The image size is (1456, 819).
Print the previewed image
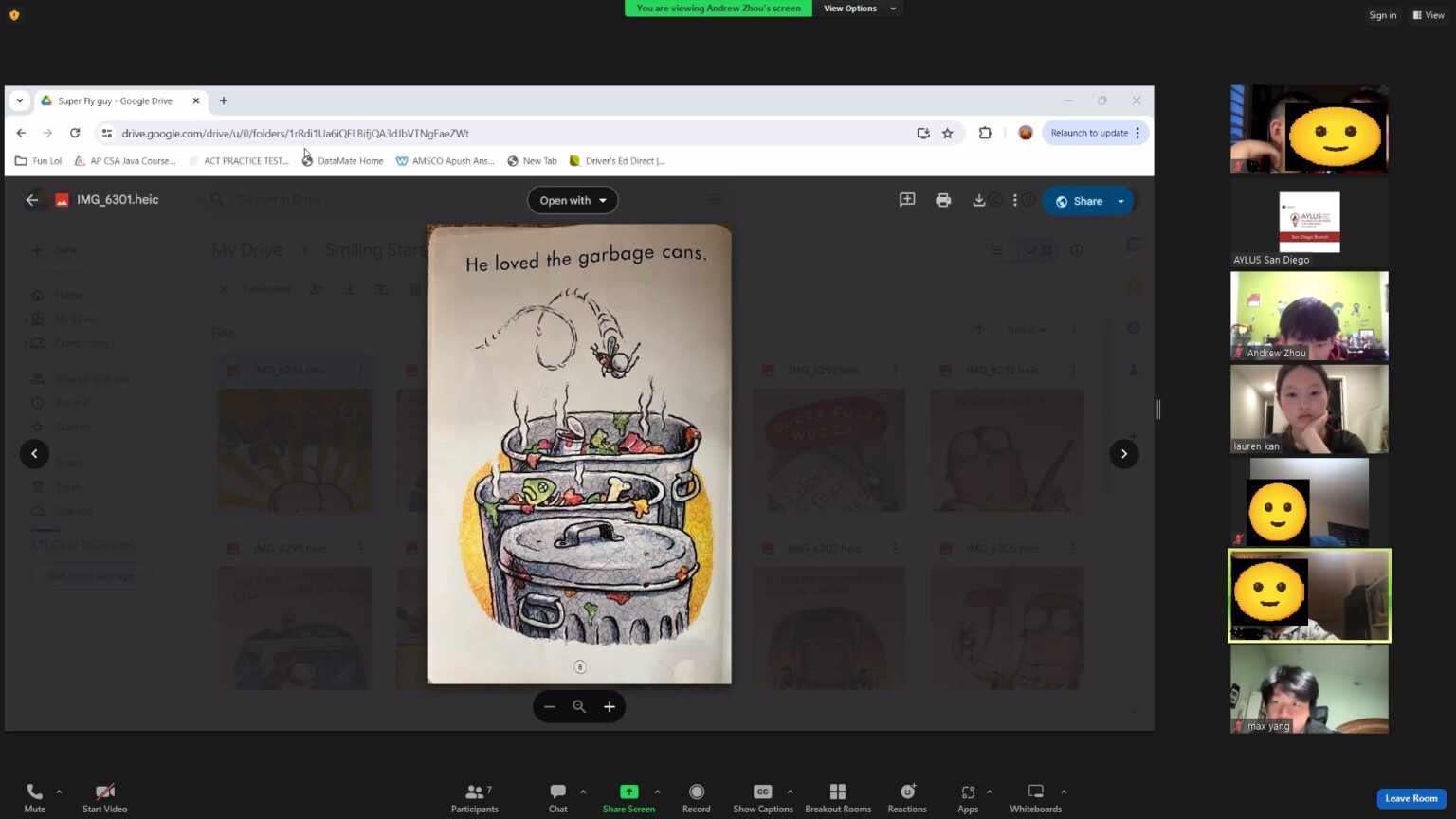(x=943, y=200)
